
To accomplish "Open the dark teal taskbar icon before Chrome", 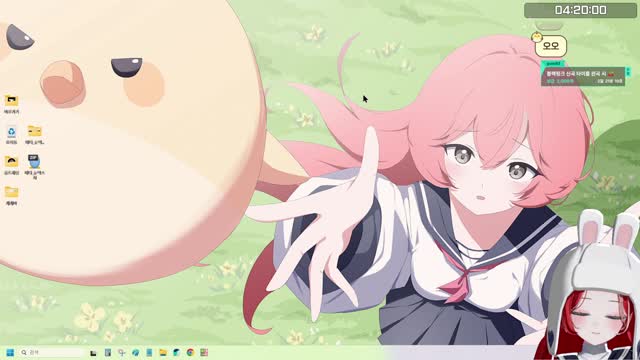I will [x=177, y=353].
